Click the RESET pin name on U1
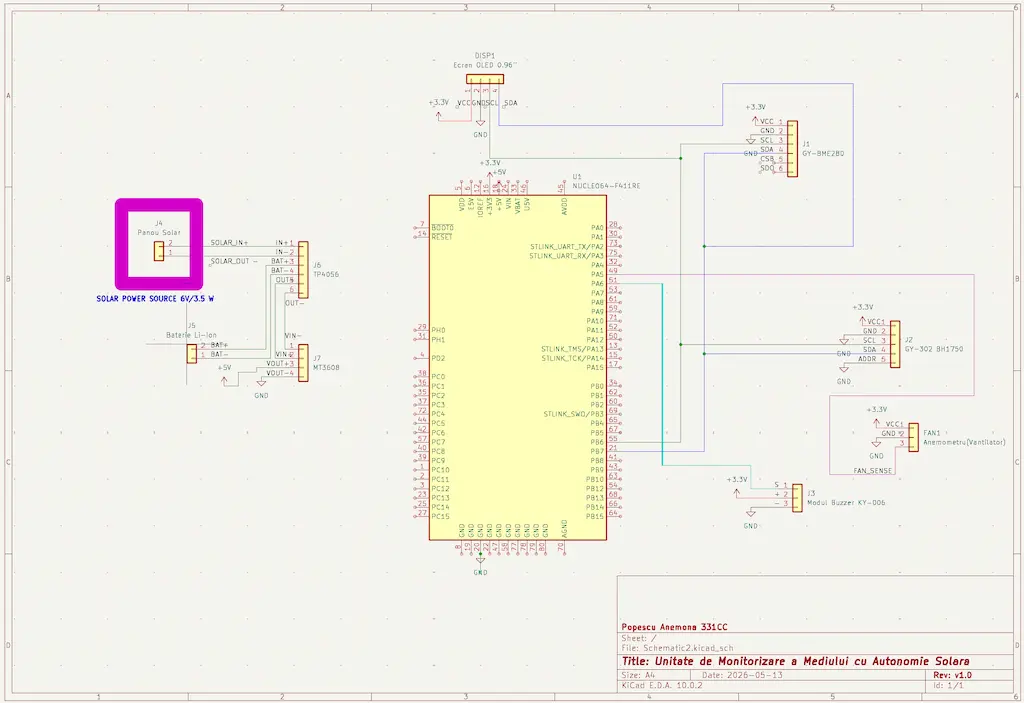Screen dimensions: 1024x703 [442, 237]
